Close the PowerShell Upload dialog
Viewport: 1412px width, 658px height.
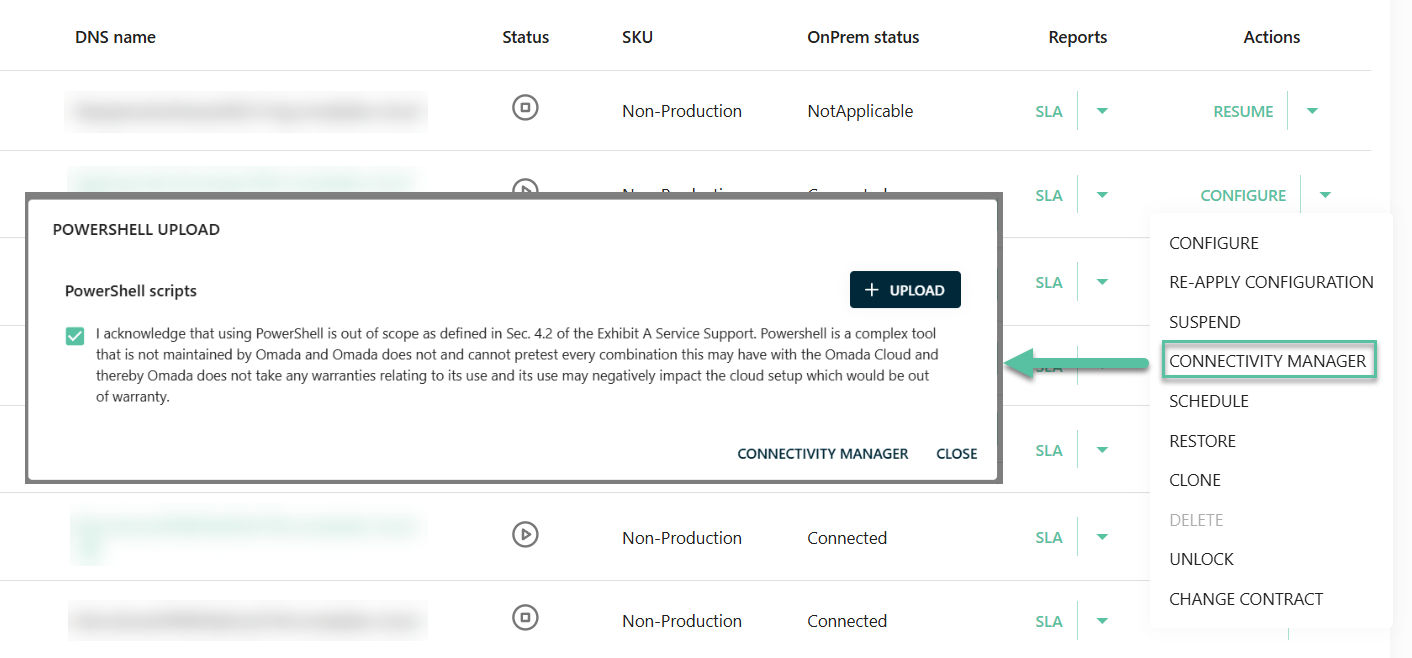pyautogui.click(x=957, y=453)
